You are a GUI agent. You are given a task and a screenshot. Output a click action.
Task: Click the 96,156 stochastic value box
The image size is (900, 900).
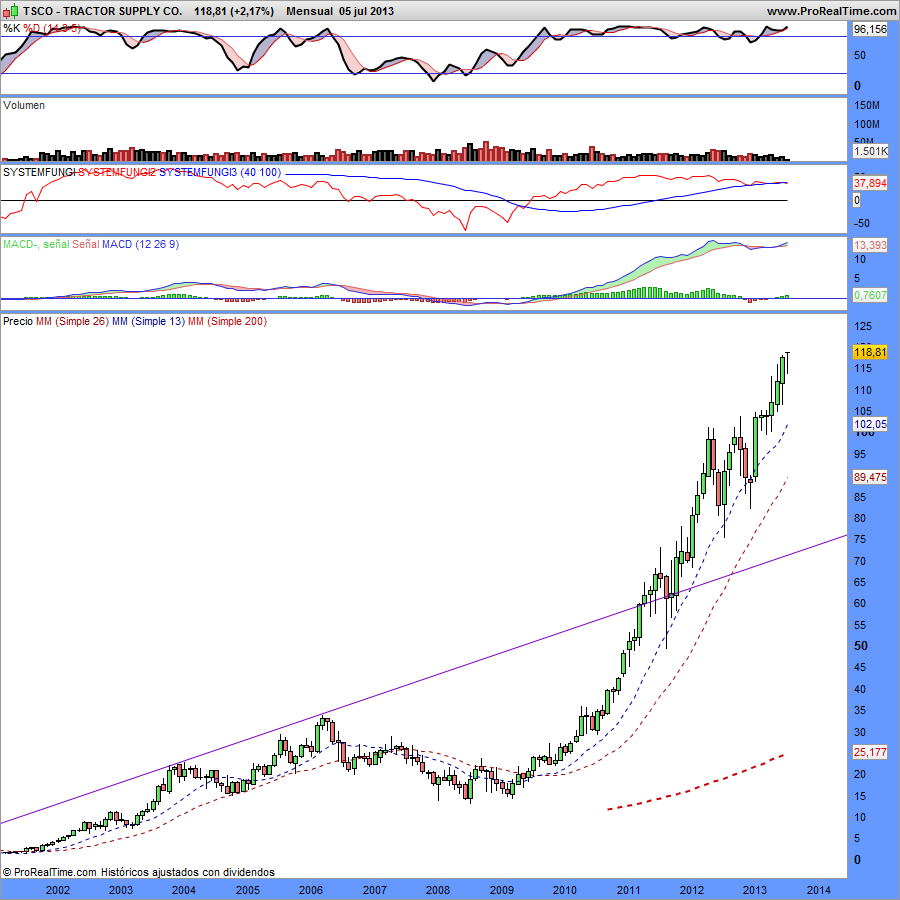point(870,29)
